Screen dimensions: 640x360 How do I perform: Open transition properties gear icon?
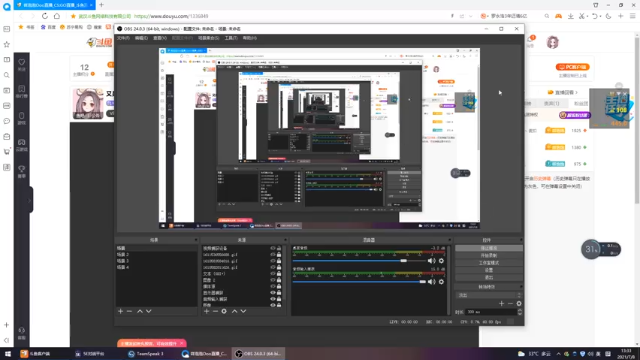(x=519, y=304)
